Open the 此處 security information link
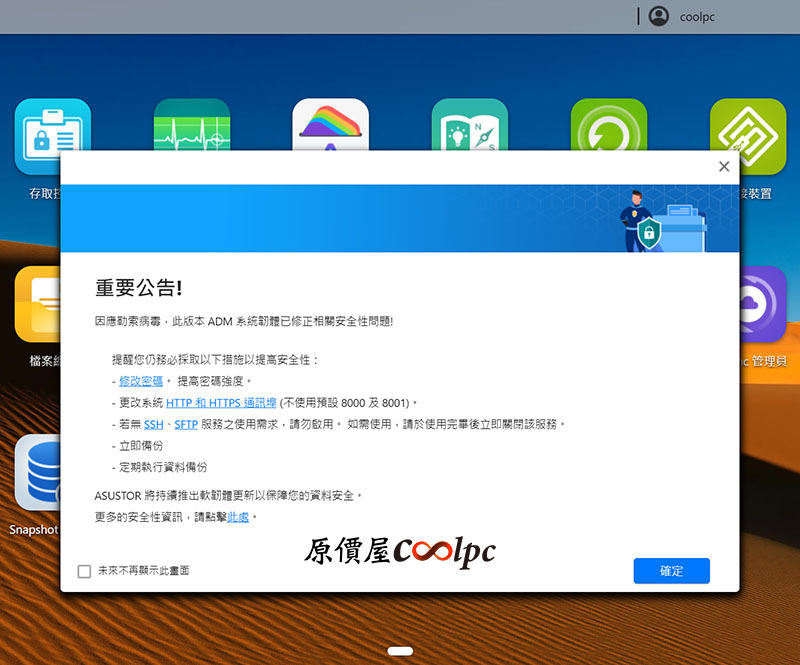 tap(238, 517)
